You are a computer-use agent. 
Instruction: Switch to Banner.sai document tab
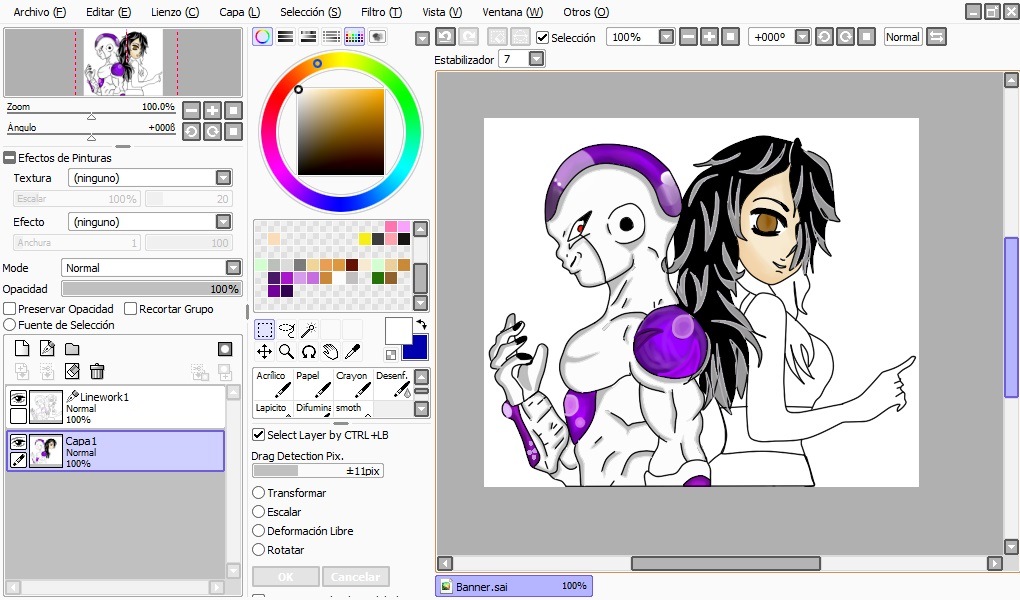point(514,586)
